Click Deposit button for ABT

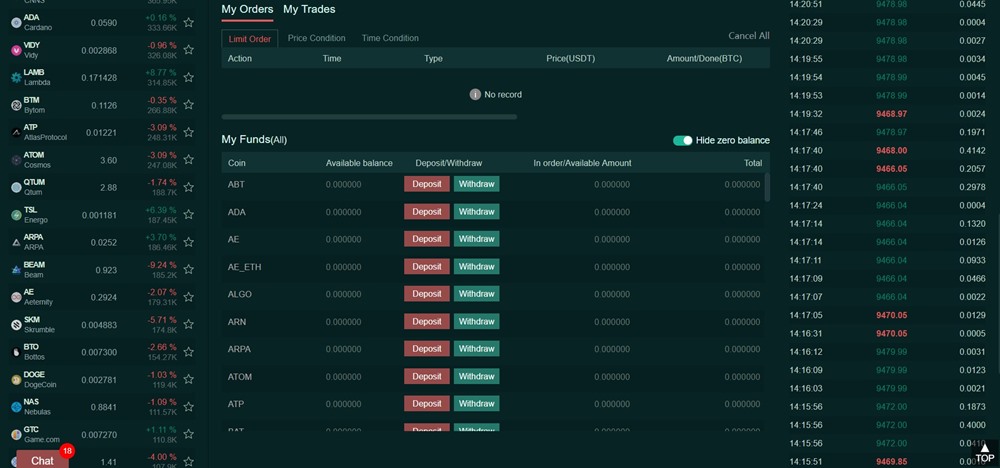click(x=427, y=184)
